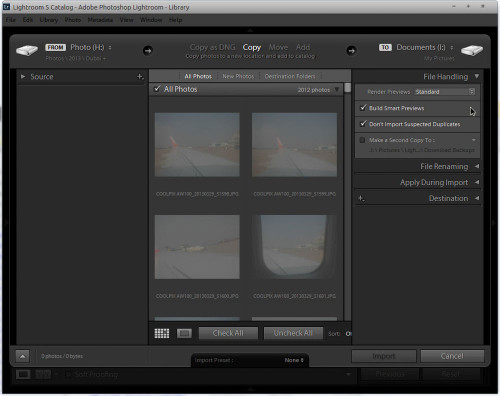Image resolution: width=500 pixels, height=396 pixels.
Task: Select the New Photos tab
Action: click(x=238, y=76)
